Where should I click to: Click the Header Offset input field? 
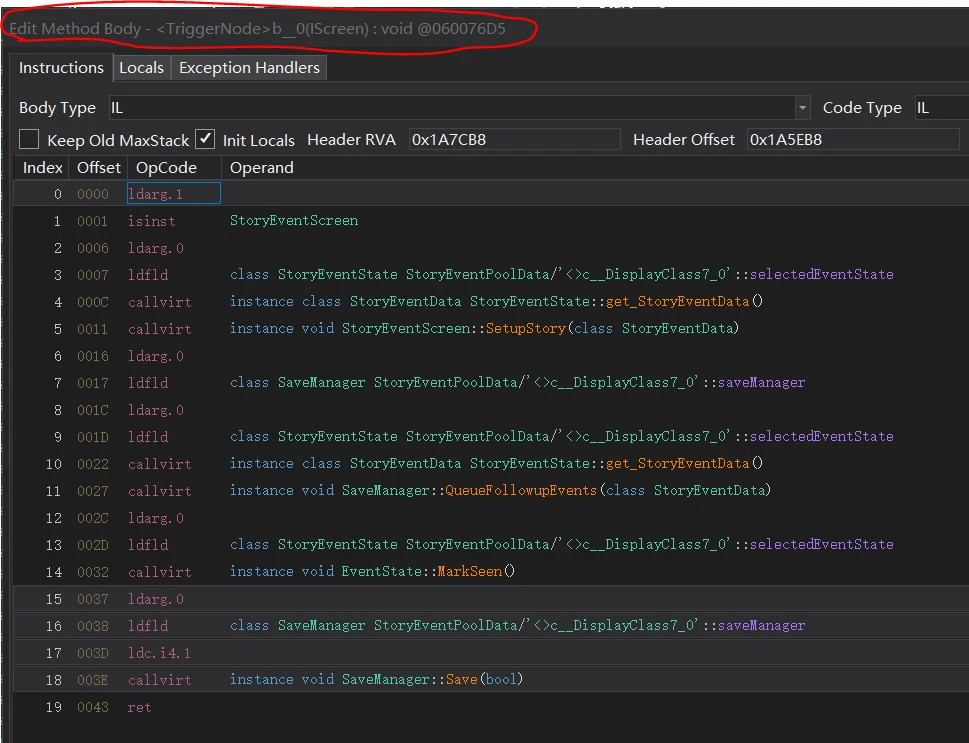(853, 140)
